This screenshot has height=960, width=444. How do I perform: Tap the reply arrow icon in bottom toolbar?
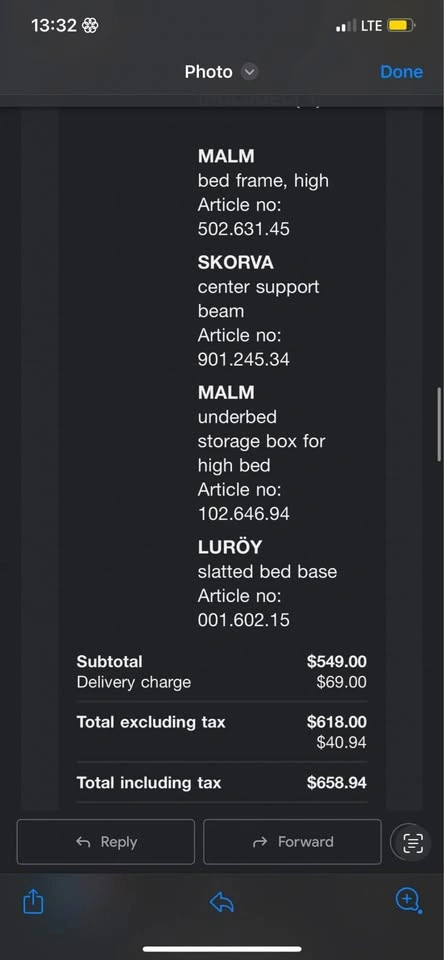[222, 902]
